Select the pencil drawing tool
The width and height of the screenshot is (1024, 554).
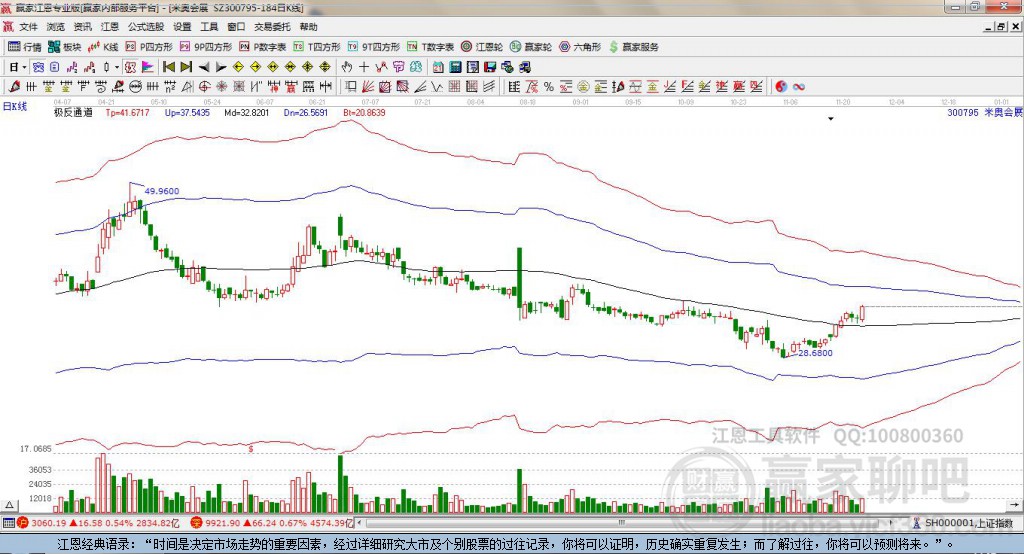tap(16, 86)
